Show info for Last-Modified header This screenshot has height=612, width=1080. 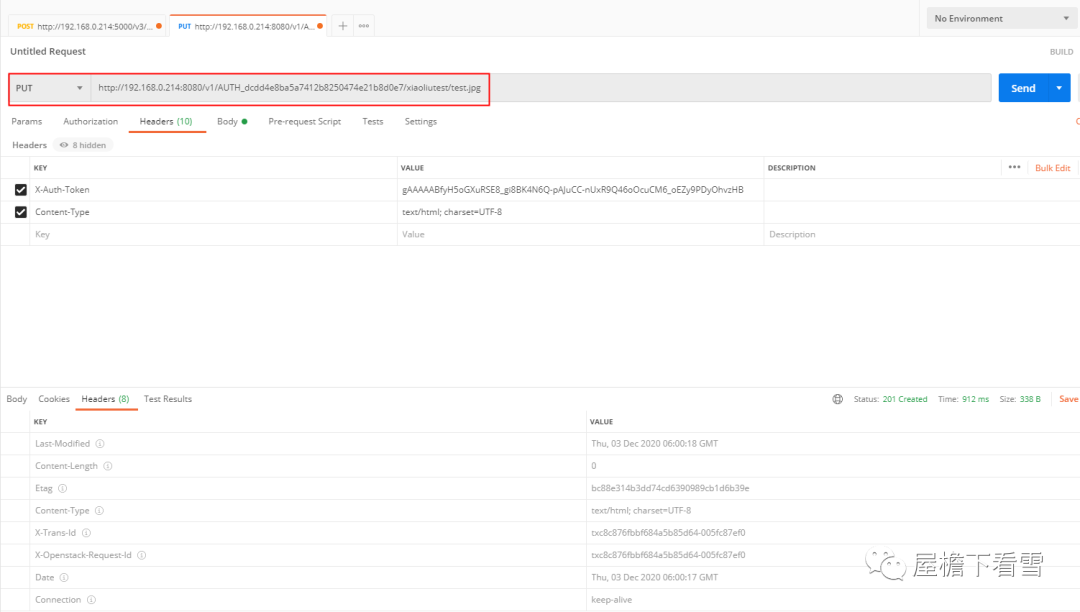point(100,444)
